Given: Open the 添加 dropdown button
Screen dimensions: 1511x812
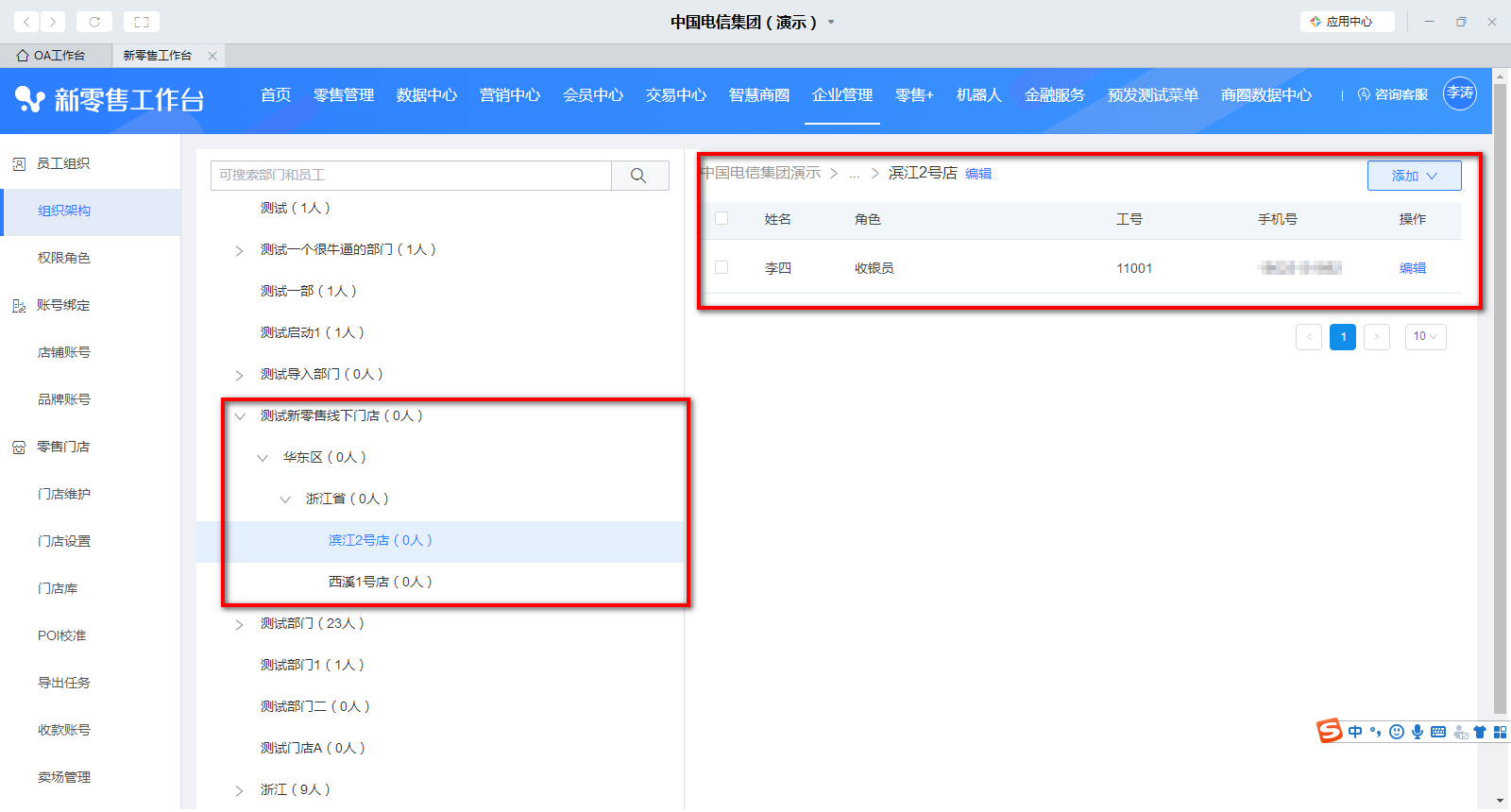Looking at the screenshot, I should click(1414, 176).
